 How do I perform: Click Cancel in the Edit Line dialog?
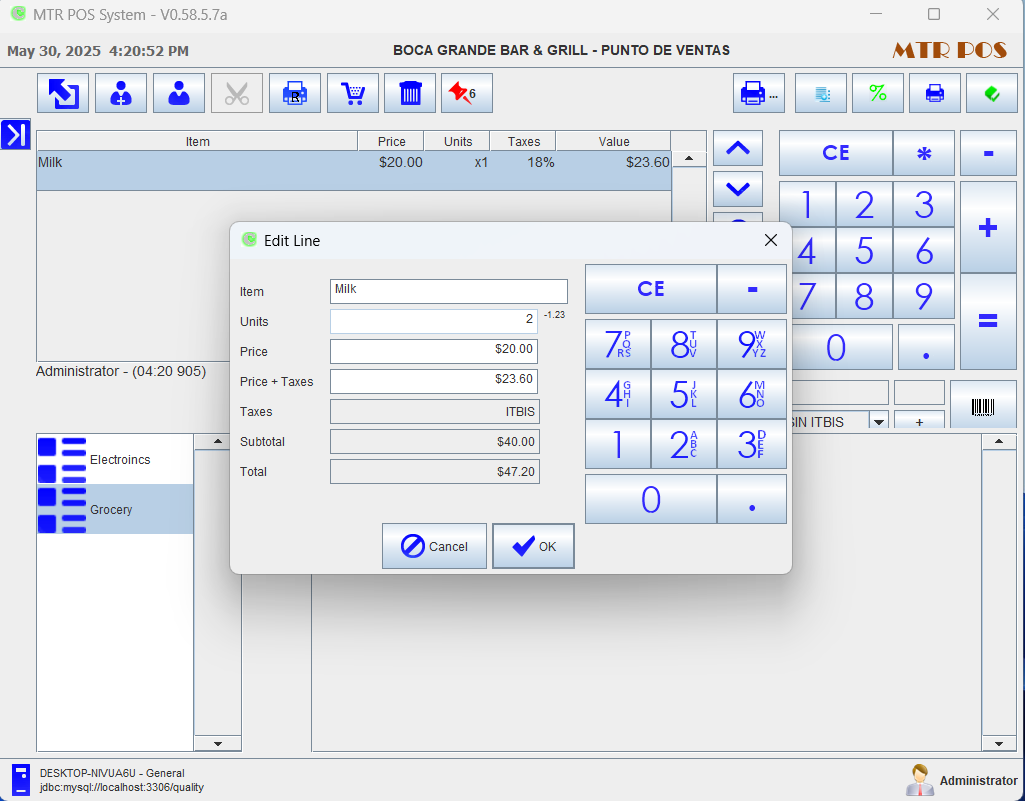click(434, 546)
